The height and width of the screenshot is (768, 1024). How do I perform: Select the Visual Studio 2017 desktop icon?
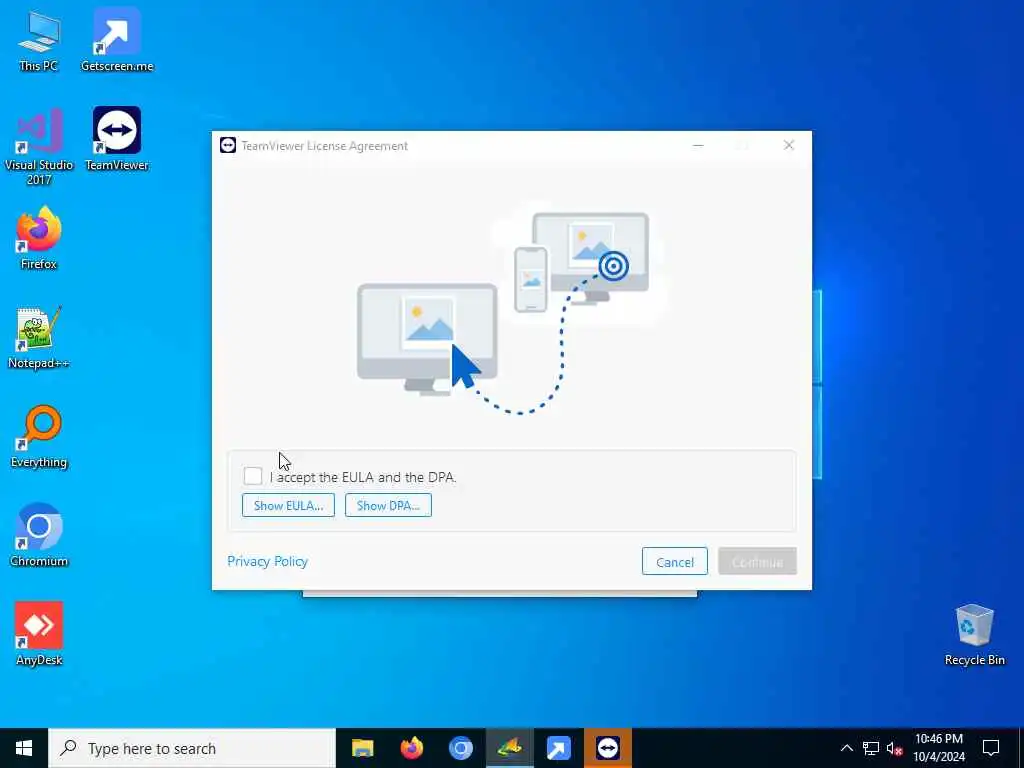tap(39, 146)
